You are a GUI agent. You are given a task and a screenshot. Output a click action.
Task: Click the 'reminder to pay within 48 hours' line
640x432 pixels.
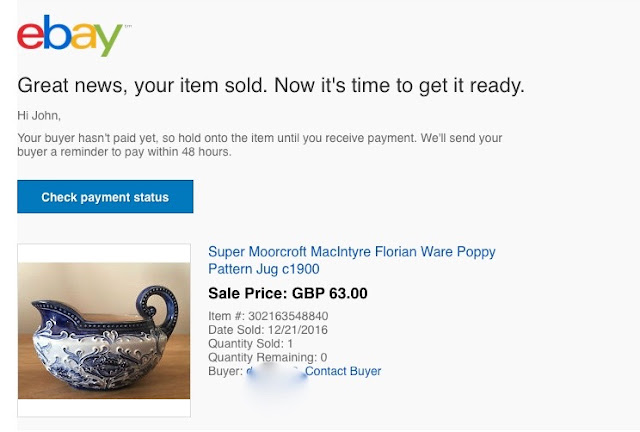(124, 152)
